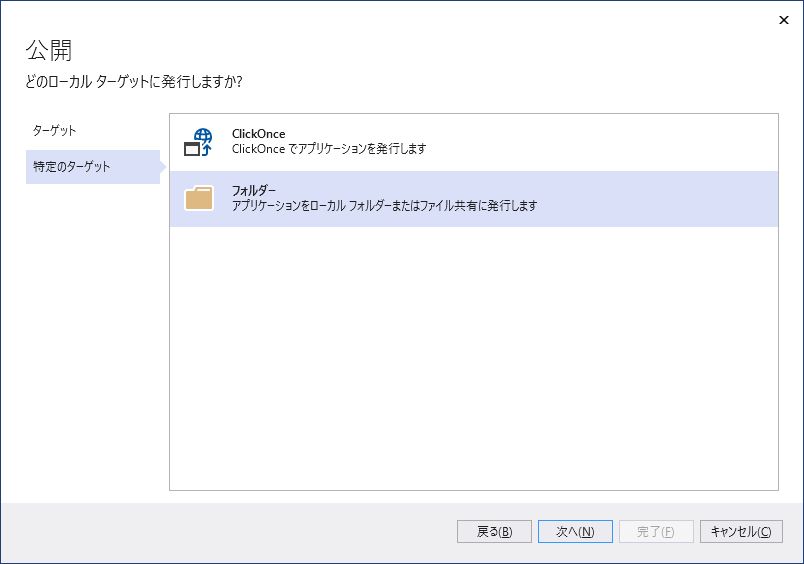Image resolution: width=804 pixels, height=564 pixels.
Task: Click the フォルダー description about local folders
Action: [x=385, y=206]
